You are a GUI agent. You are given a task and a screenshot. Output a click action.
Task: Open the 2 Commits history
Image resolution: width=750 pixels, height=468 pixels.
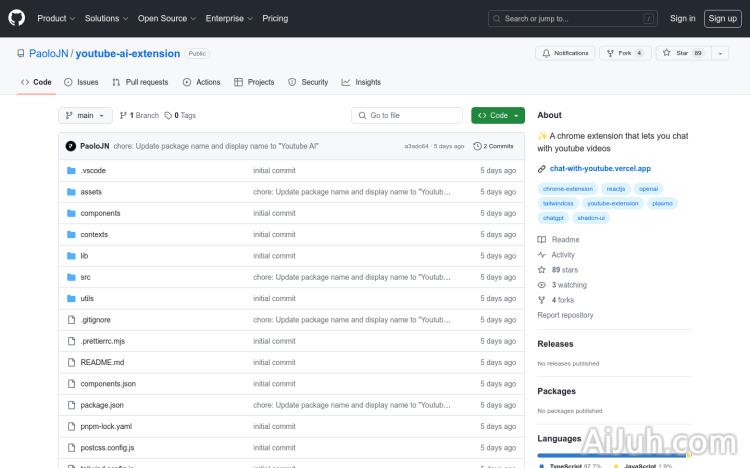coord(493,146)
